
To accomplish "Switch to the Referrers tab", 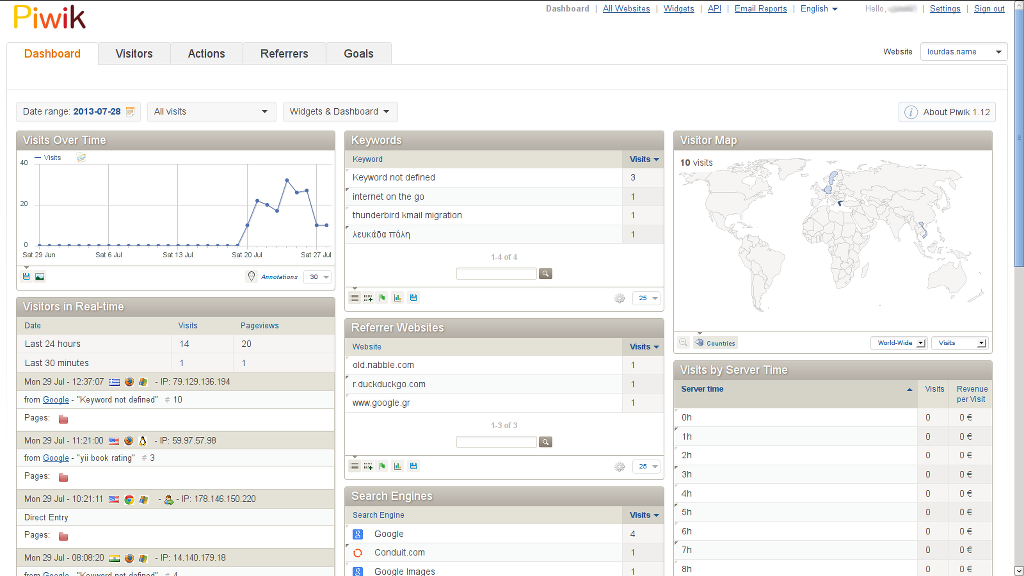I will coord(284,54).
